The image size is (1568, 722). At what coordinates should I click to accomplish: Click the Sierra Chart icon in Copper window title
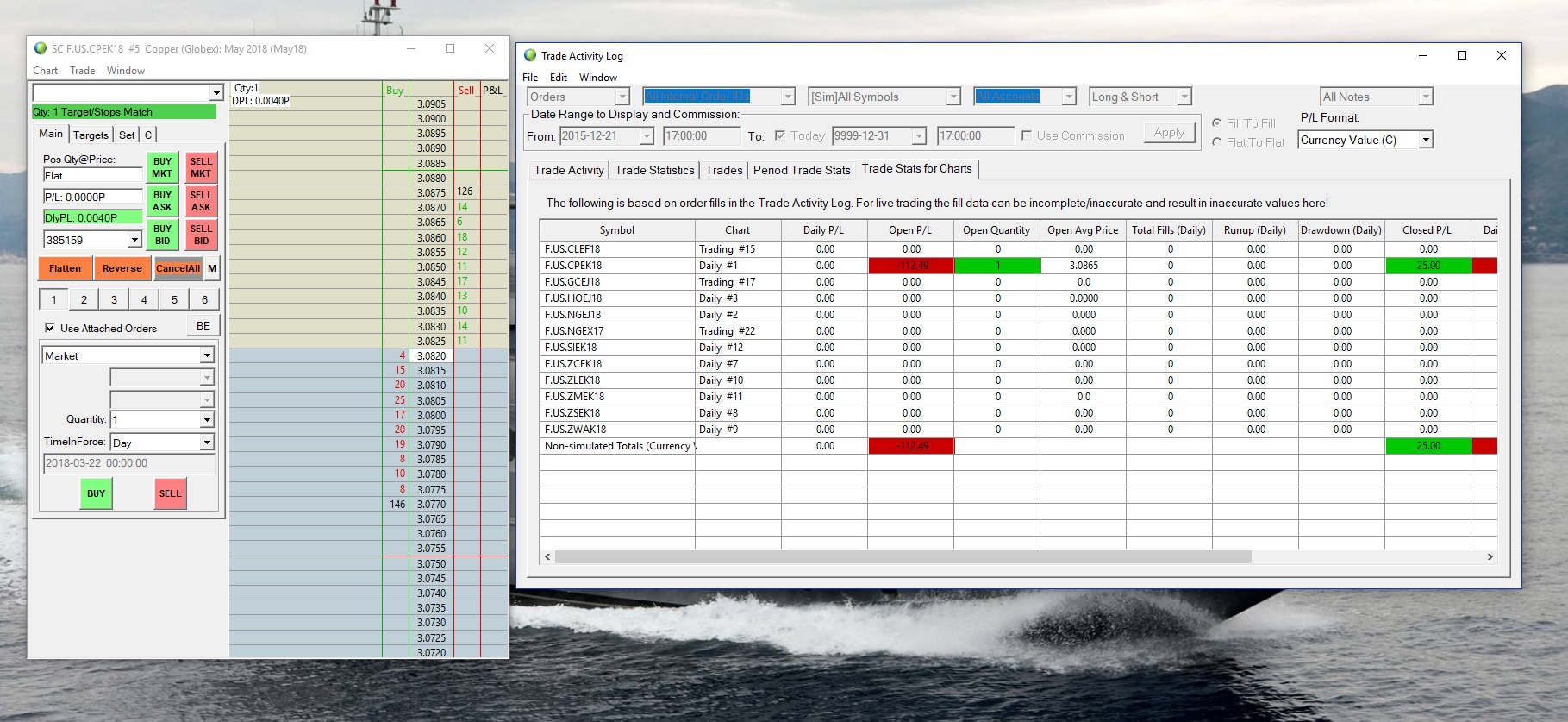pyautogui.click(x=40, y=49)
